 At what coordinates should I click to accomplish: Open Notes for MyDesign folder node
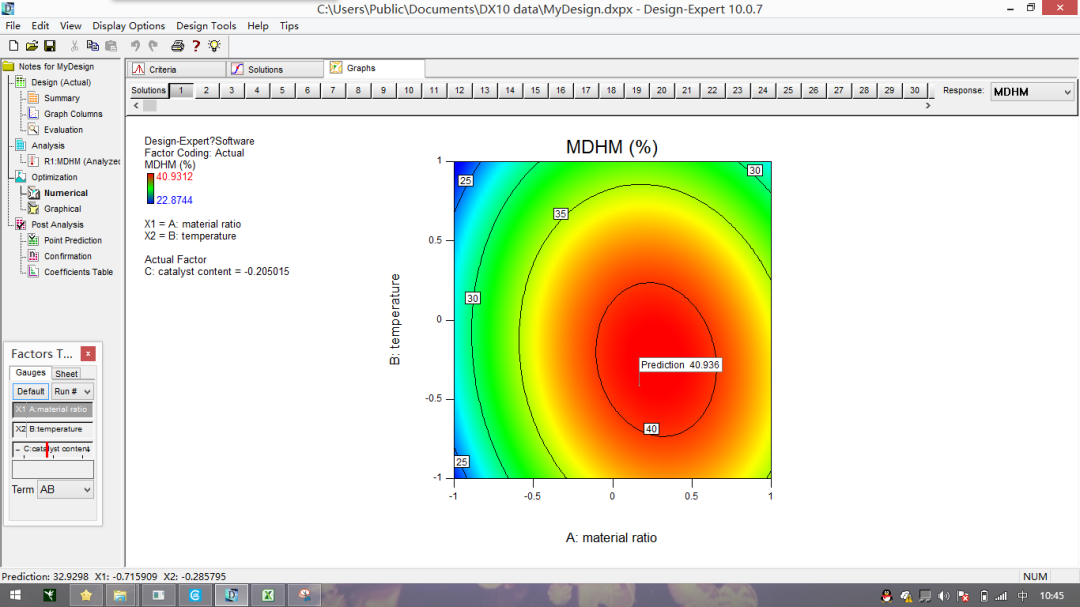click(56, 67)
